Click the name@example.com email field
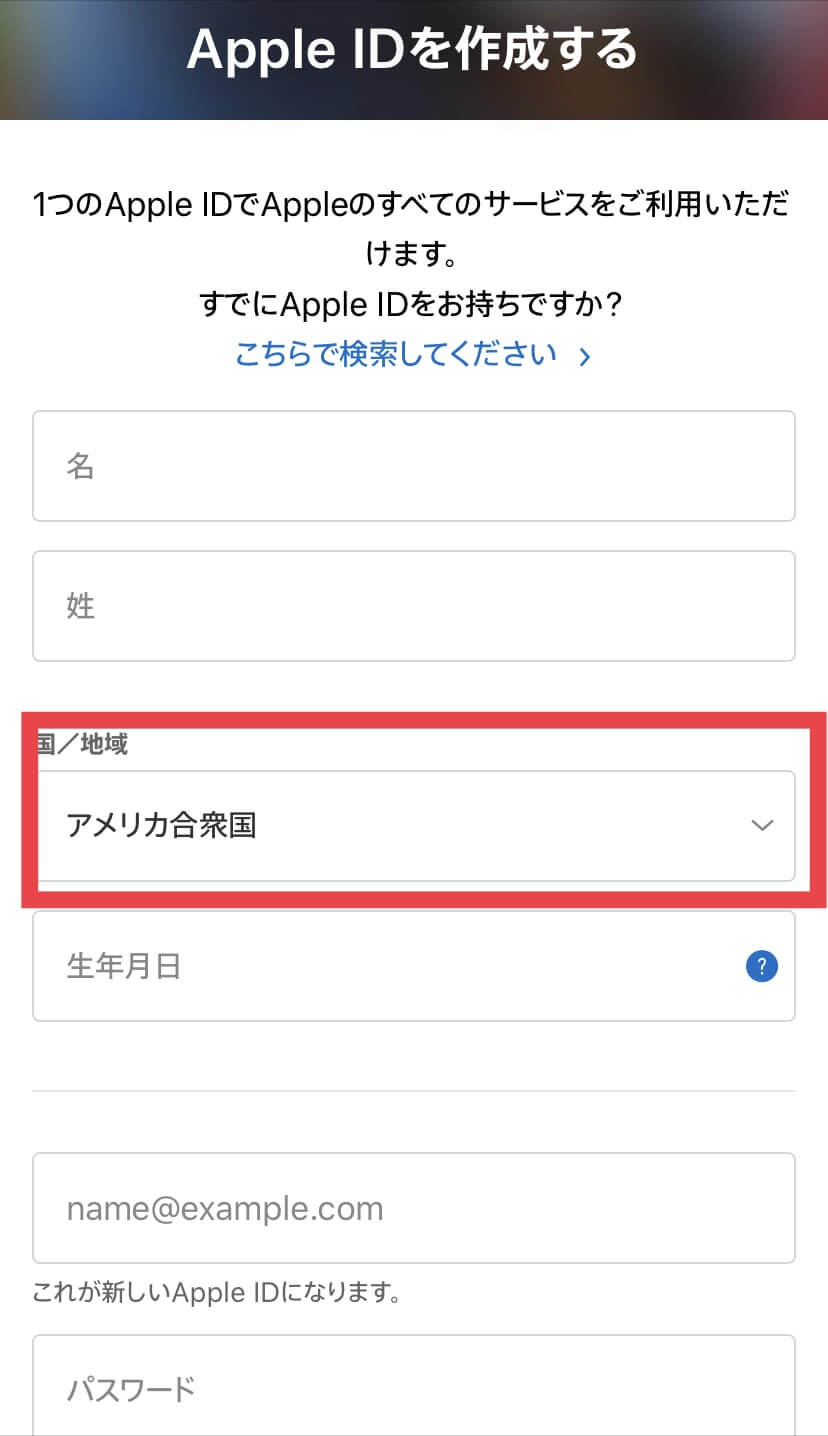This screenshot has width=828, height=1436. (x=414, y=1208)
